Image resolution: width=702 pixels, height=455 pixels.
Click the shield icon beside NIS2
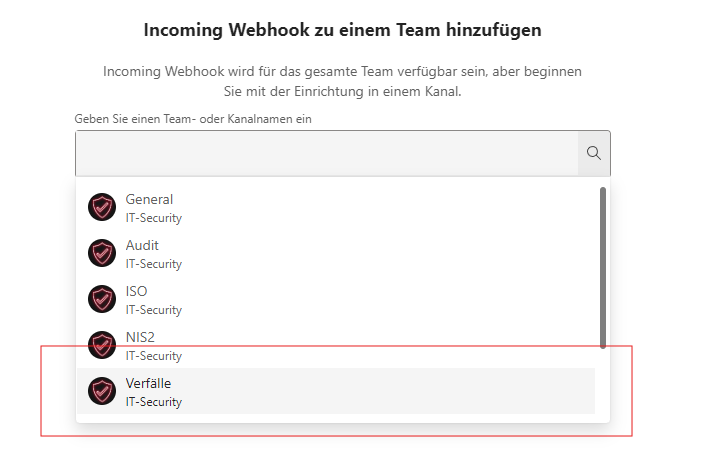point(102,345)
